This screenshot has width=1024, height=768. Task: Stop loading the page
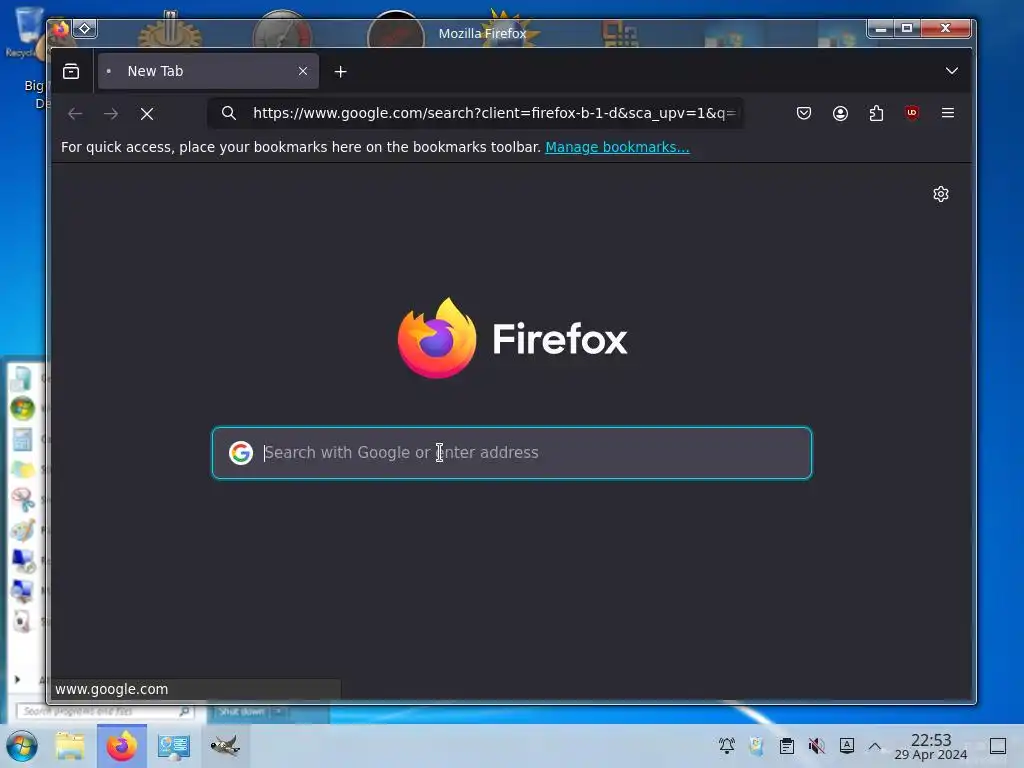(x=147, y=114)
